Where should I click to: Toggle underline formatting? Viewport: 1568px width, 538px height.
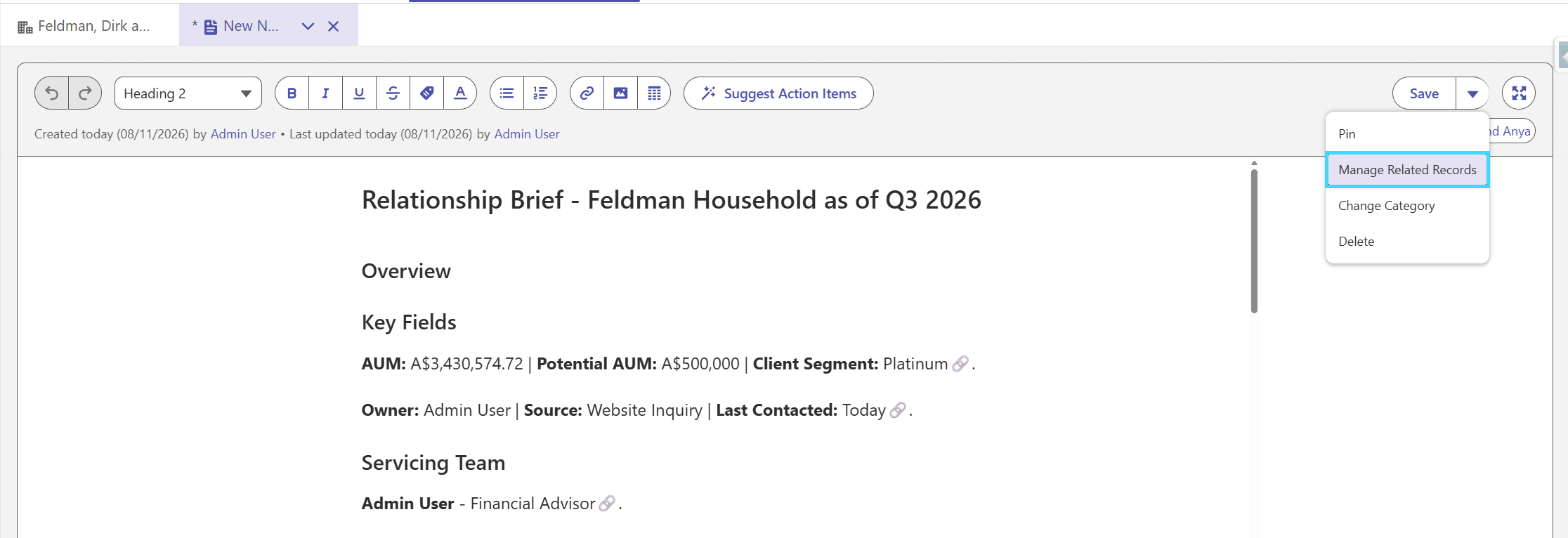(x=360, y=93)
